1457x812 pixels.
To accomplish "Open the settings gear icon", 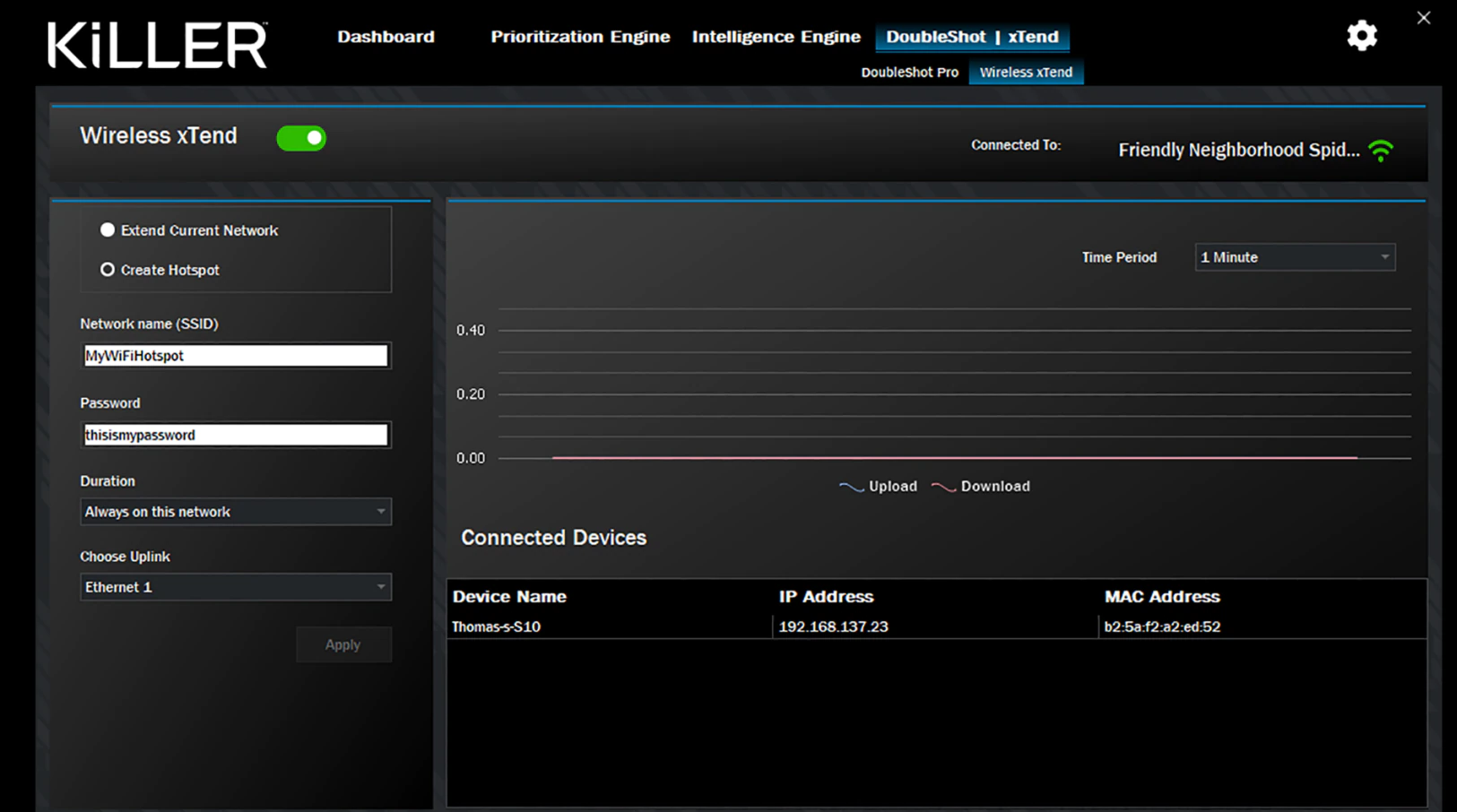I will 1362,35.
